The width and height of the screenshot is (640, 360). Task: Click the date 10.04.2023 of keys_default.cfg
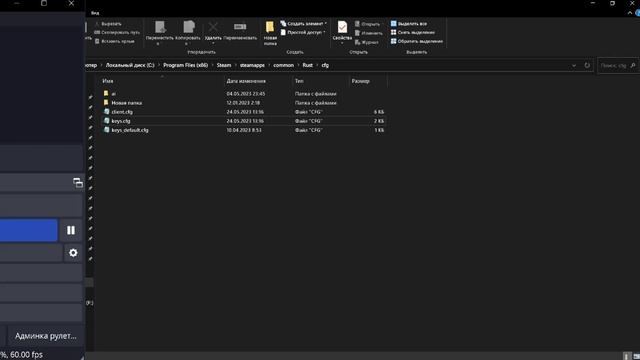244,130
